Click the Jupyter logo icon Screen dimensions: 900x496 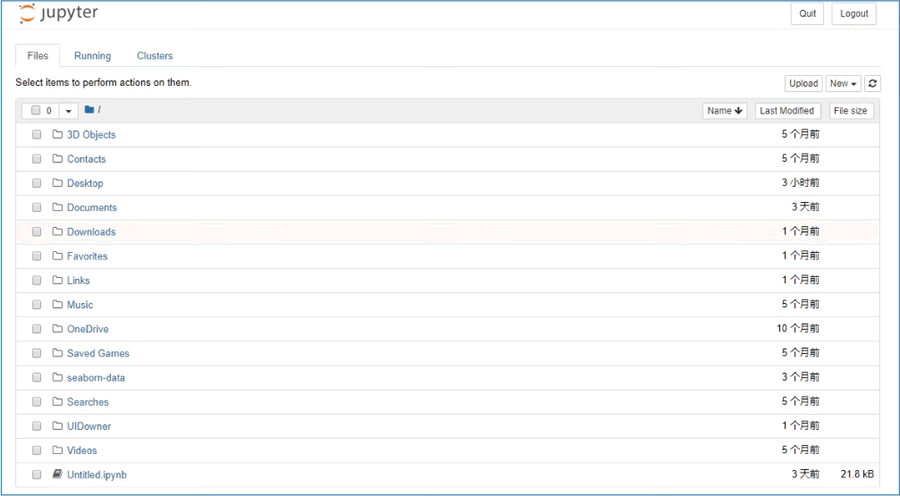pos(27,14)
